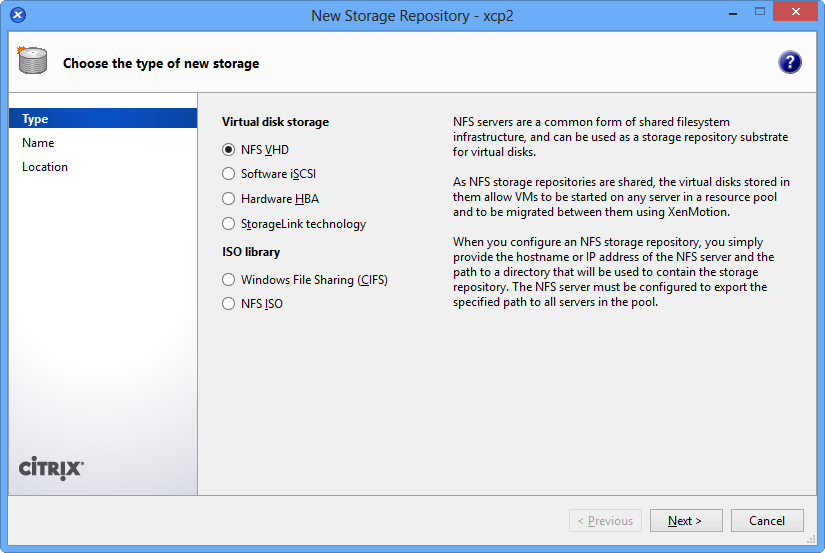Click the Previous button

point(605,521)
